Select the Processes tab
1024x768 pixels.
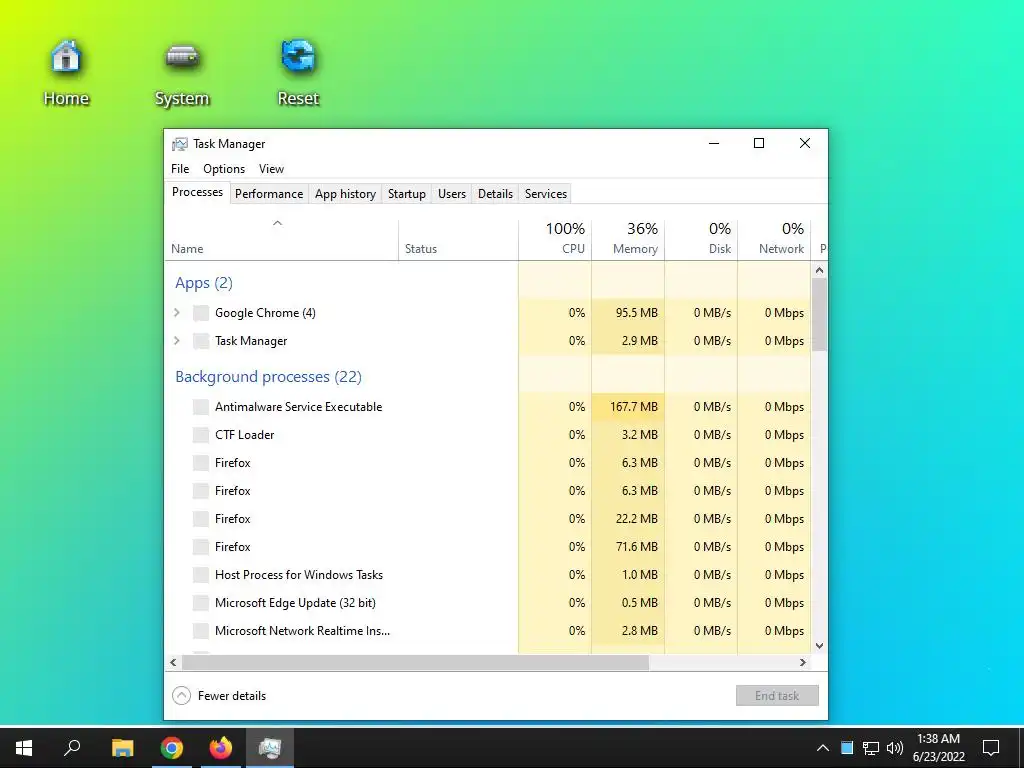click(197, 192)
